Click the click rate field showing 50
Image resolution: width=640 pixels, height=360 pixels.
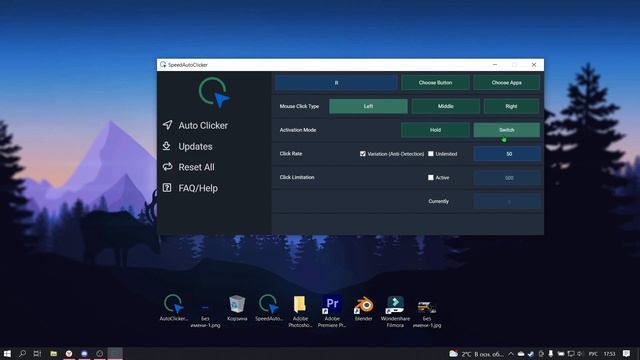click(x=507, y=154)
